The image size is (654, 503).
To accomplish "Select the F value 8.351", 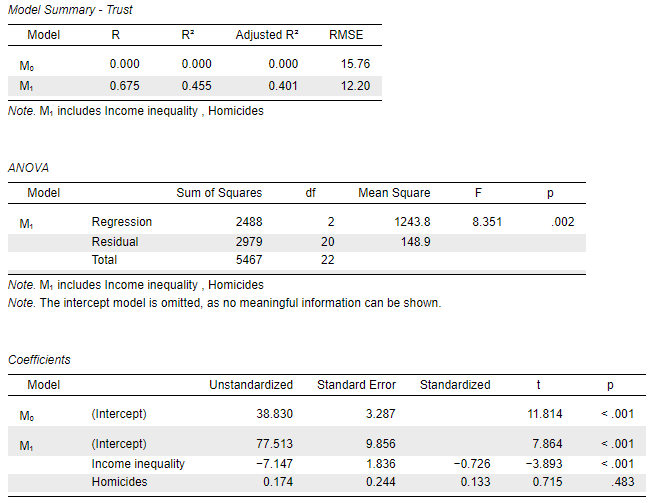I will tap(486, 222).
